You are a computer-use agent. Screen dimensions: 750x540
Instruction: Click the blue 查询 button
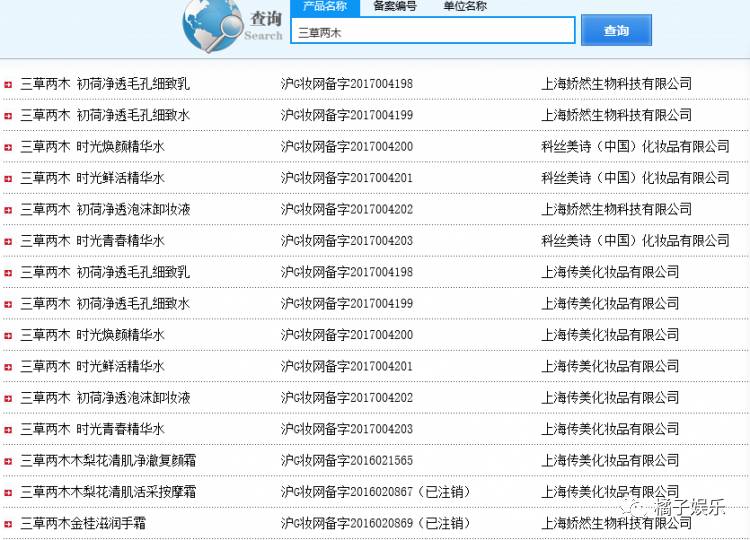(x=616, y=30)
